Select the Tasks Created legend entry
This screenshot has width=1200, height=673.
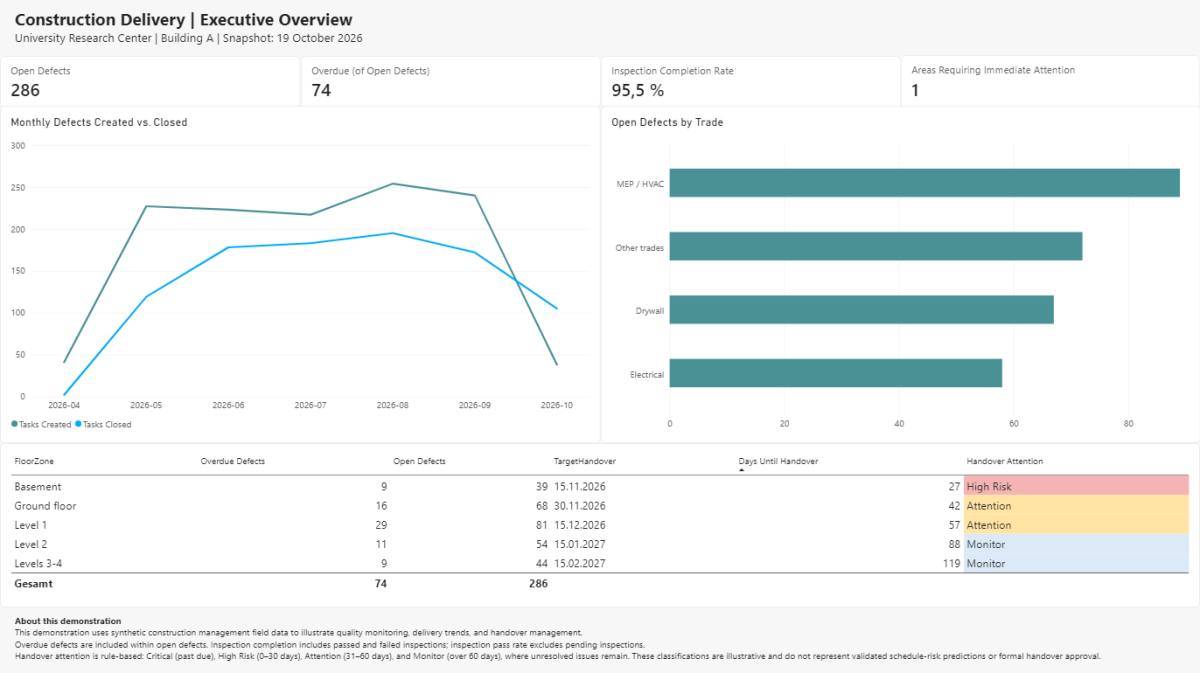click(41, 424)
